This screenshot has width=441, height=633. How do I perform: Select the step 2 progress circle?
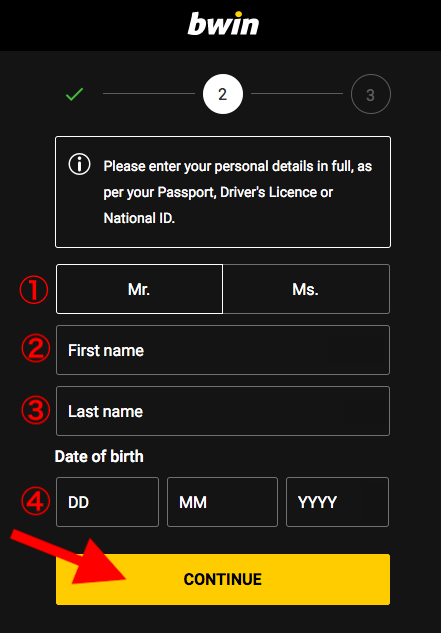click(x=223, y=94)
